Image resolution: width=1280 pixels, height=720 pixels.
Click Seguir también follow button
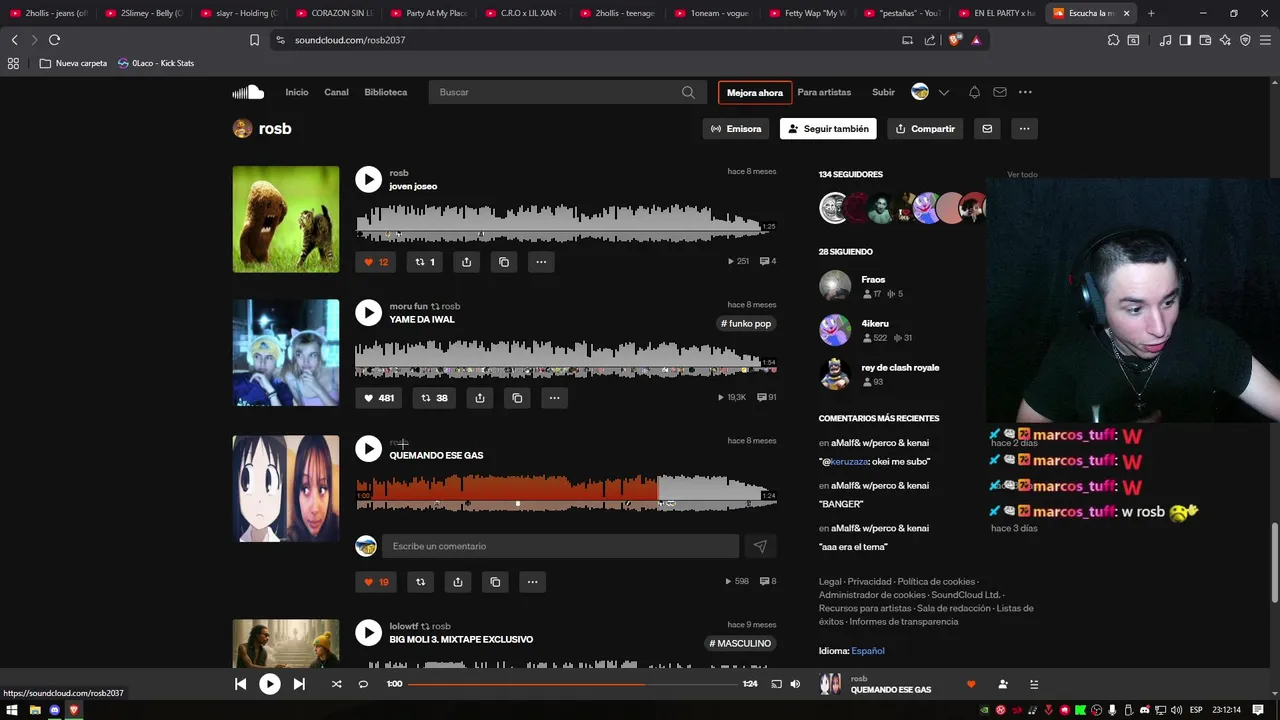(828, 129)
